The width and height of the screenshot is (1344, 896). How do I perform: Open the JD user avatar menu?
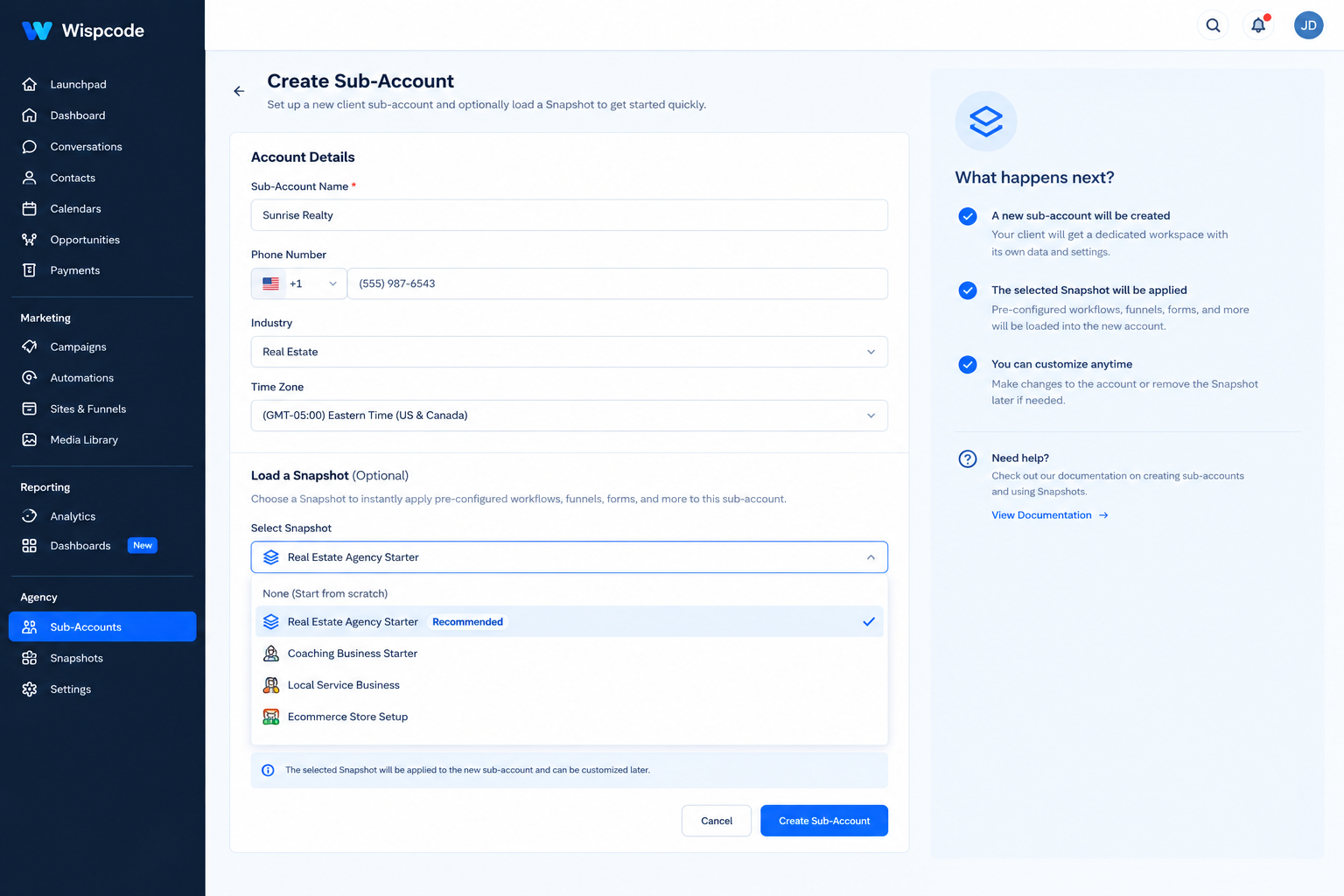point(1308,25)
